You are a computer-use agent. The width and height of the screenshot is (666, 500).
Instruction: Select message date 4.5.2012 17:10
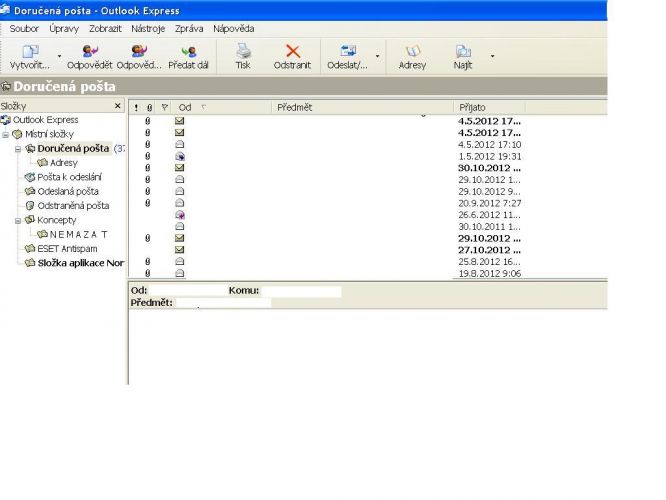[x=489, y=145]
